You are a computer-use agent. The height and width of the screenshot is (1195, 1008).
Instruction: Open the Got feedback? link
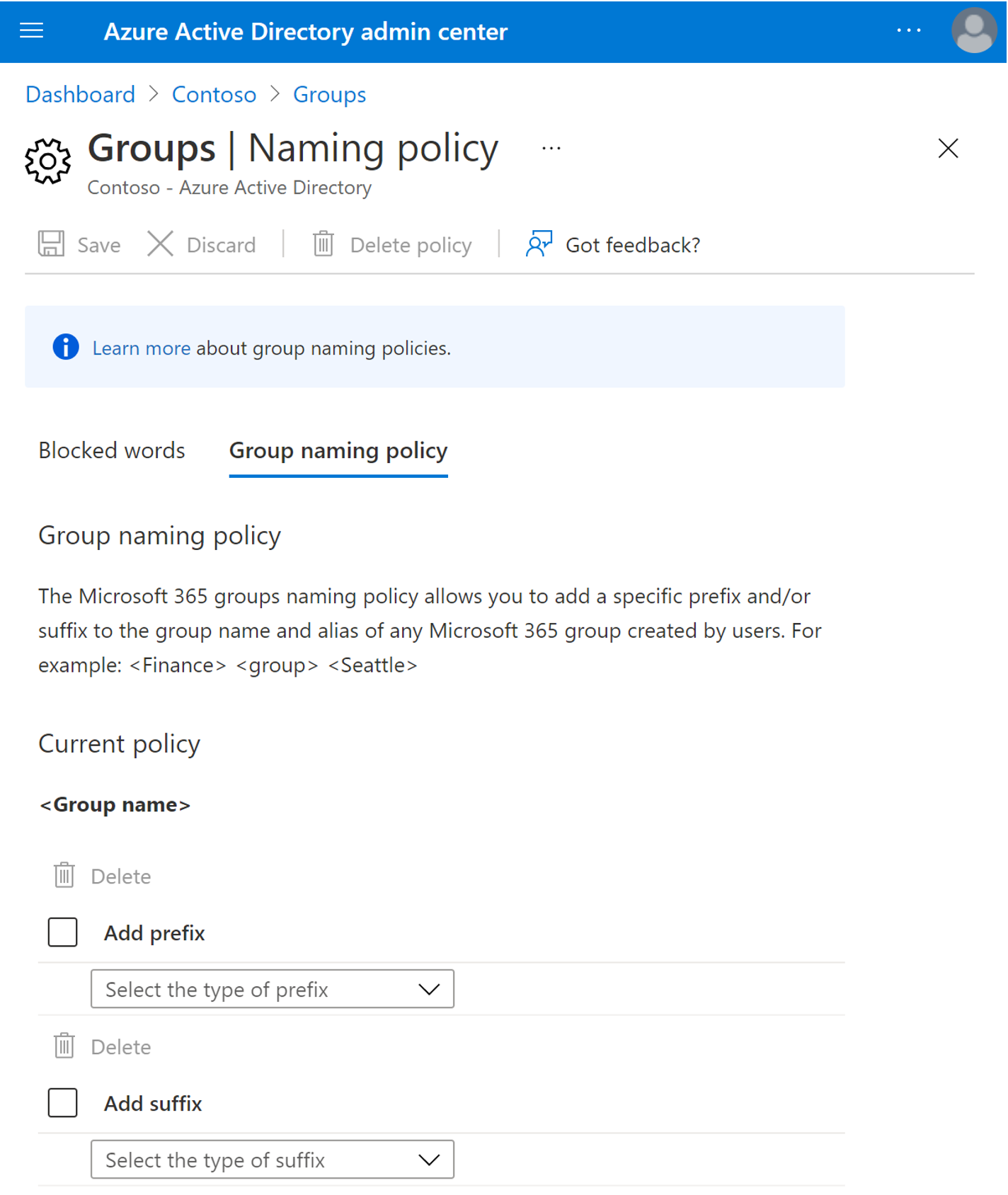tap(633, 245)
